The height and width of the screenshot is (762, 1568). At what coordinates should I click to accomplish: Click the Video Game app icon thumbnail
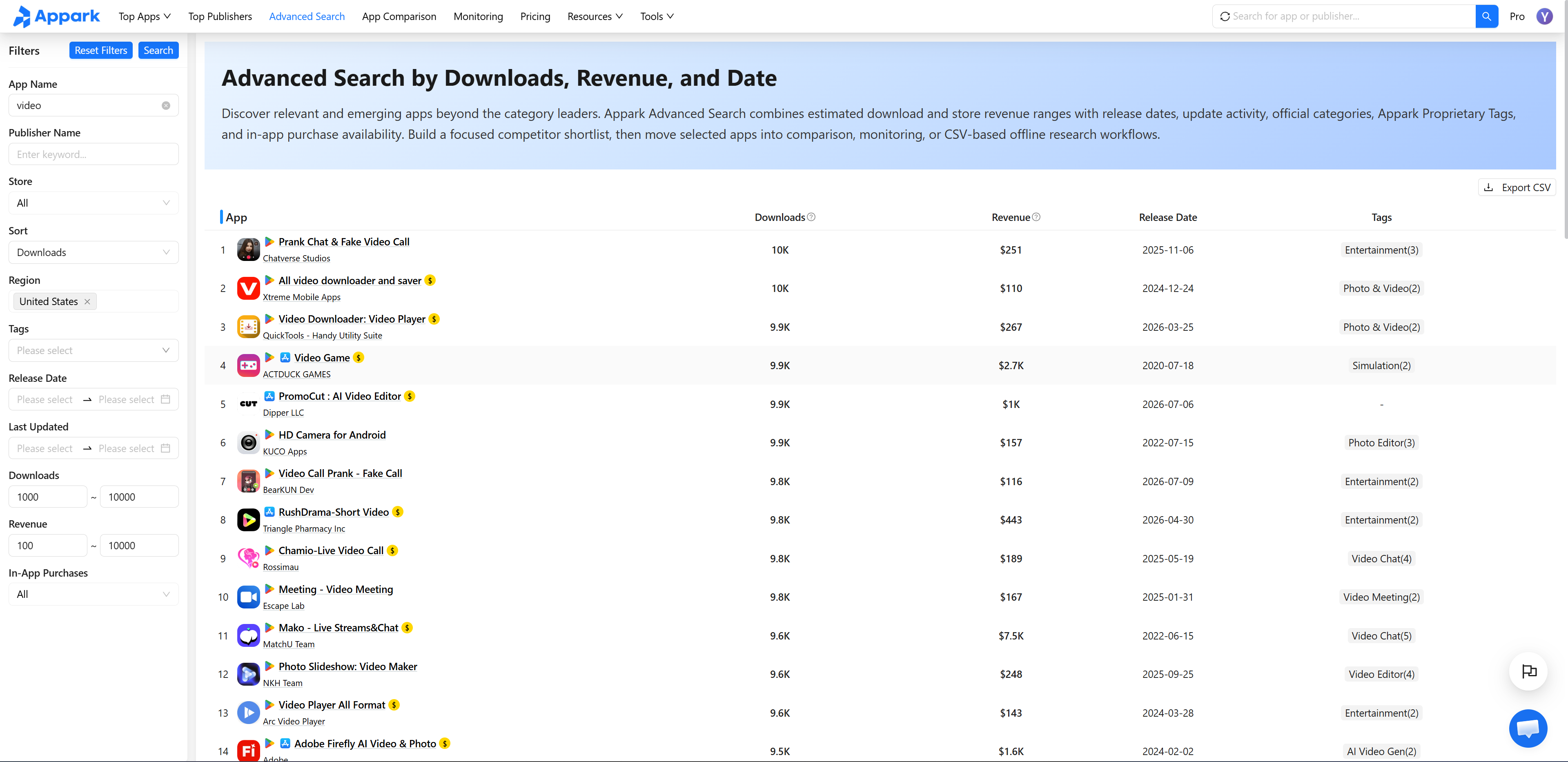[248, 366]
